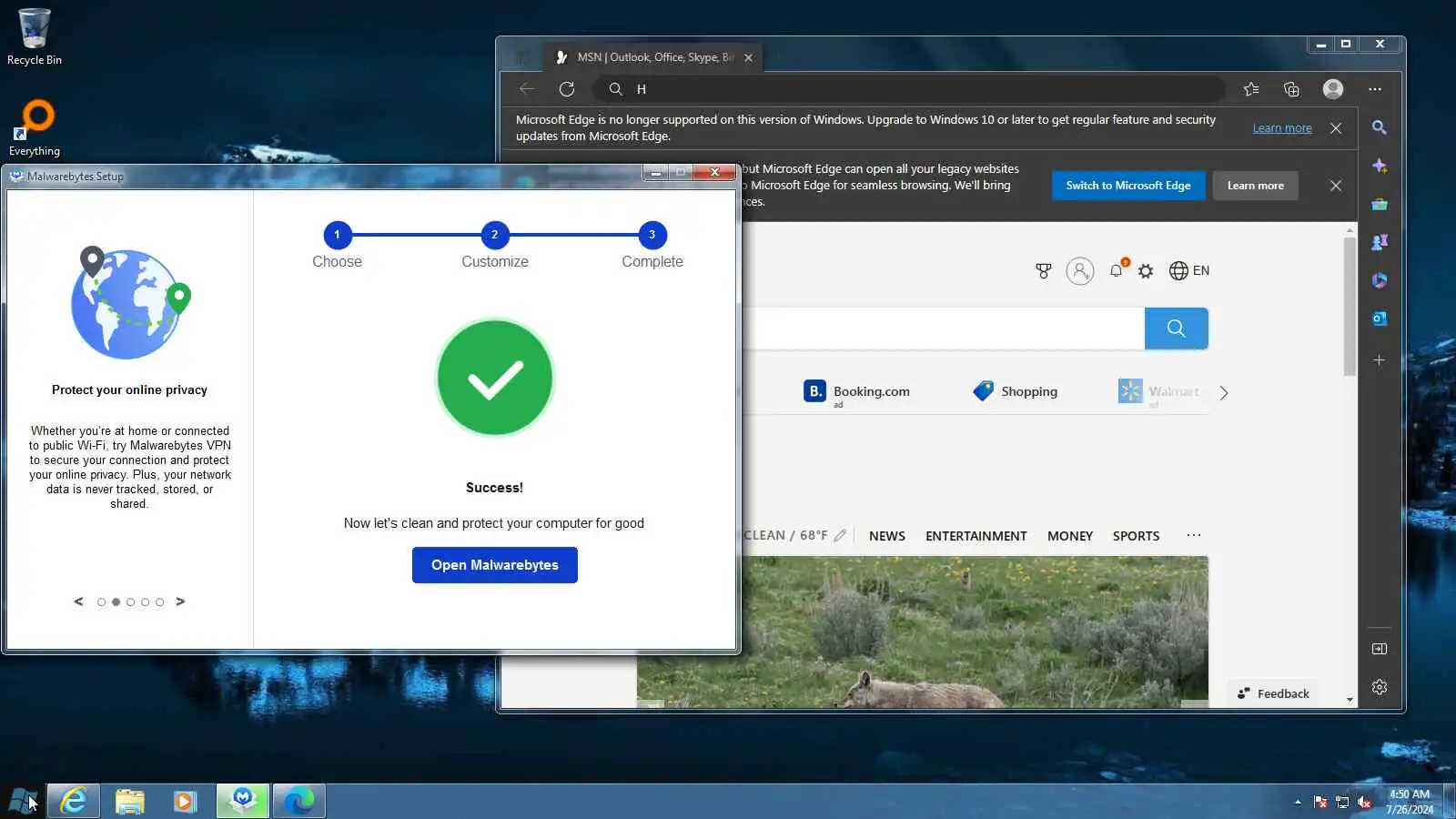Click the green success checkmark in setup
The width and height of the screenshot is (1456, 819).
(x=494, y=378)
